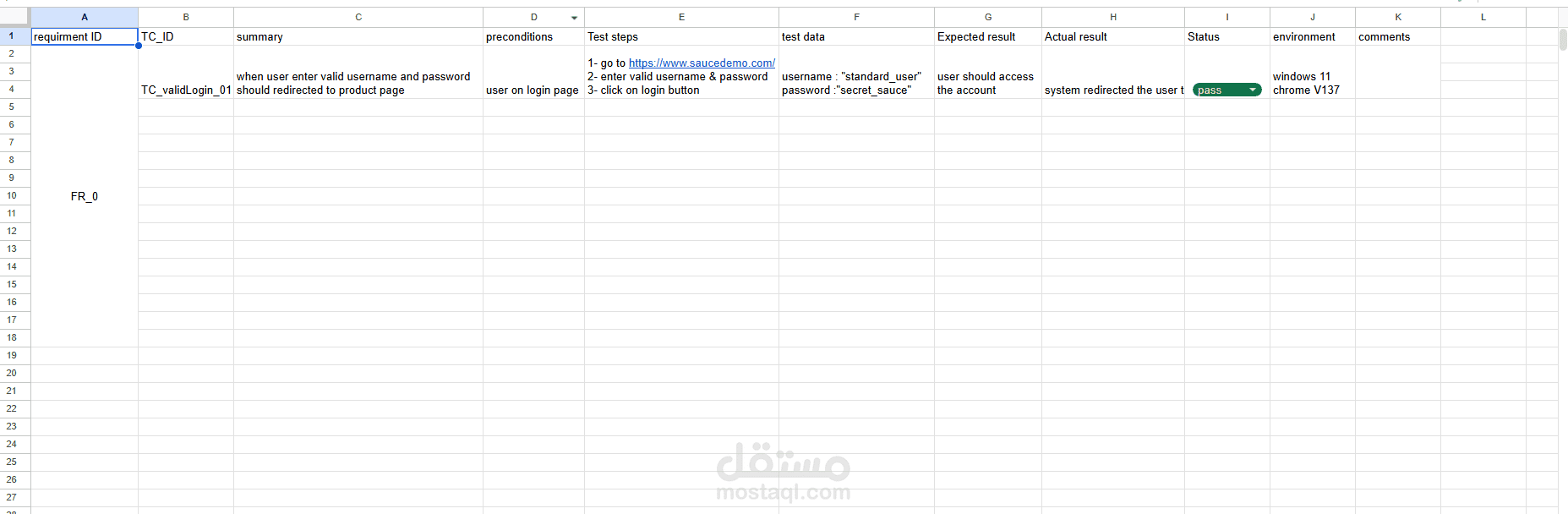Select the 'user on login page' cell

tap(533, 72)
